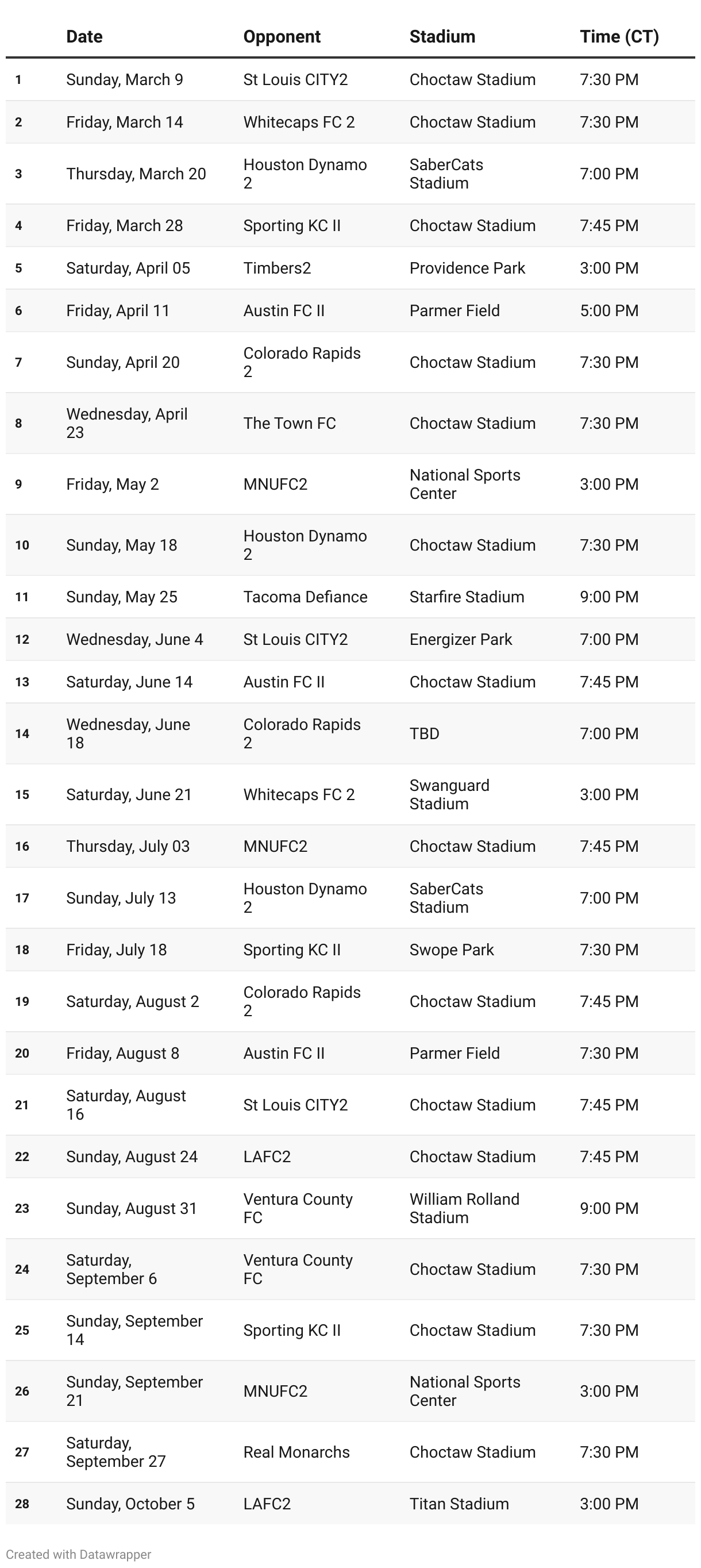Screen dimensions: 701x1568
Task: Click the Swanguard Stadium cell
Action: [x=449, y=794]
